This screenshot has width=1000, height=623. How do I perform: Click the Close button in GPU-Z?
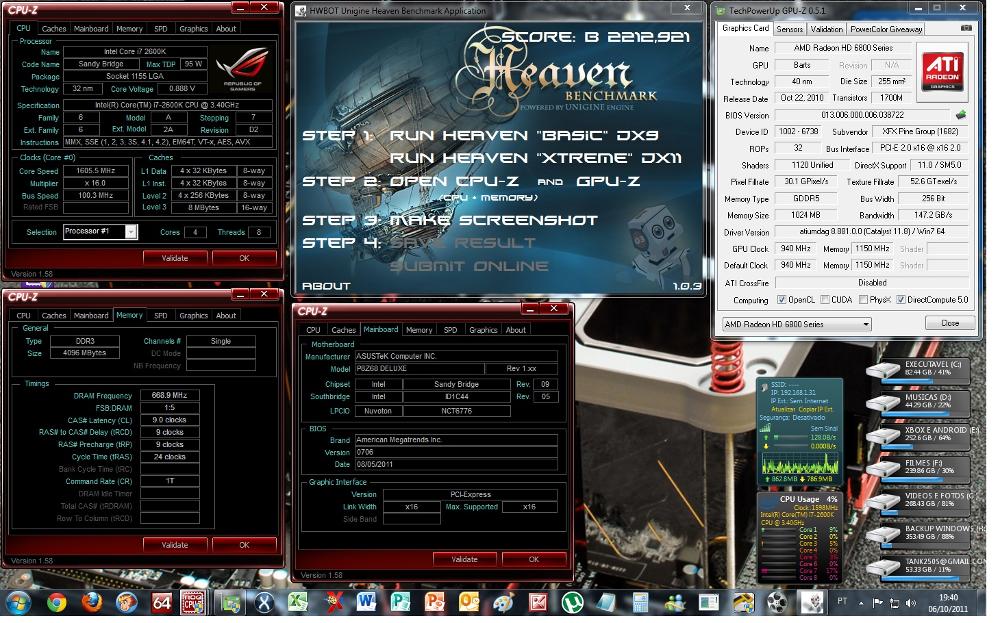point(950,323)
